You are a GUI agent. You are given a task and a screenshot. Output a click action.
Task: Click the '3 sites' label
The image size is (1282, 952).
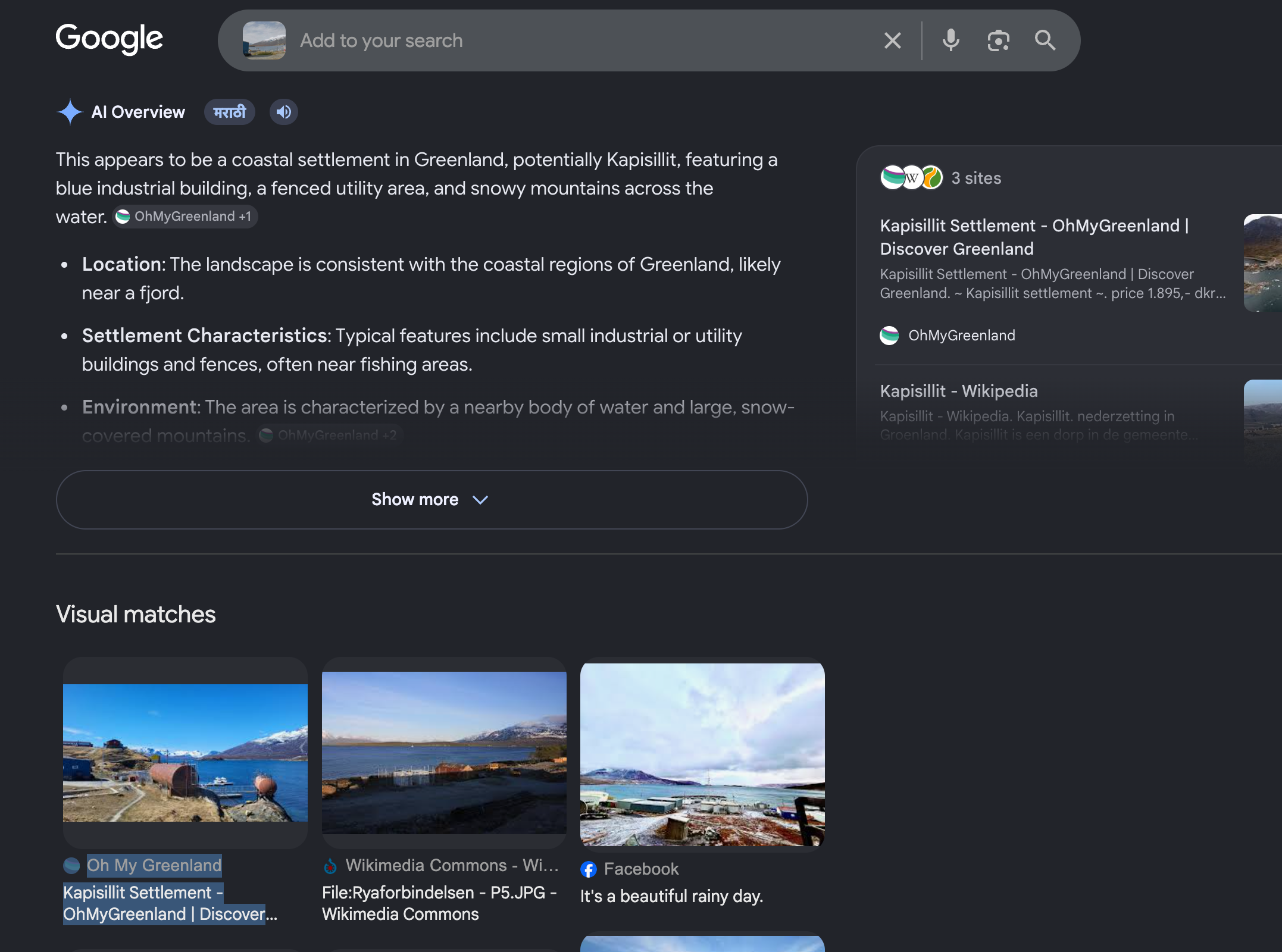pos(976,178)
